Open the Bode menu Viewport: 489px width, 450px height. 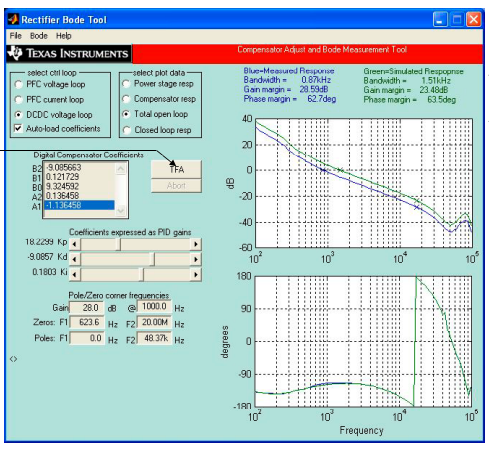39,36
